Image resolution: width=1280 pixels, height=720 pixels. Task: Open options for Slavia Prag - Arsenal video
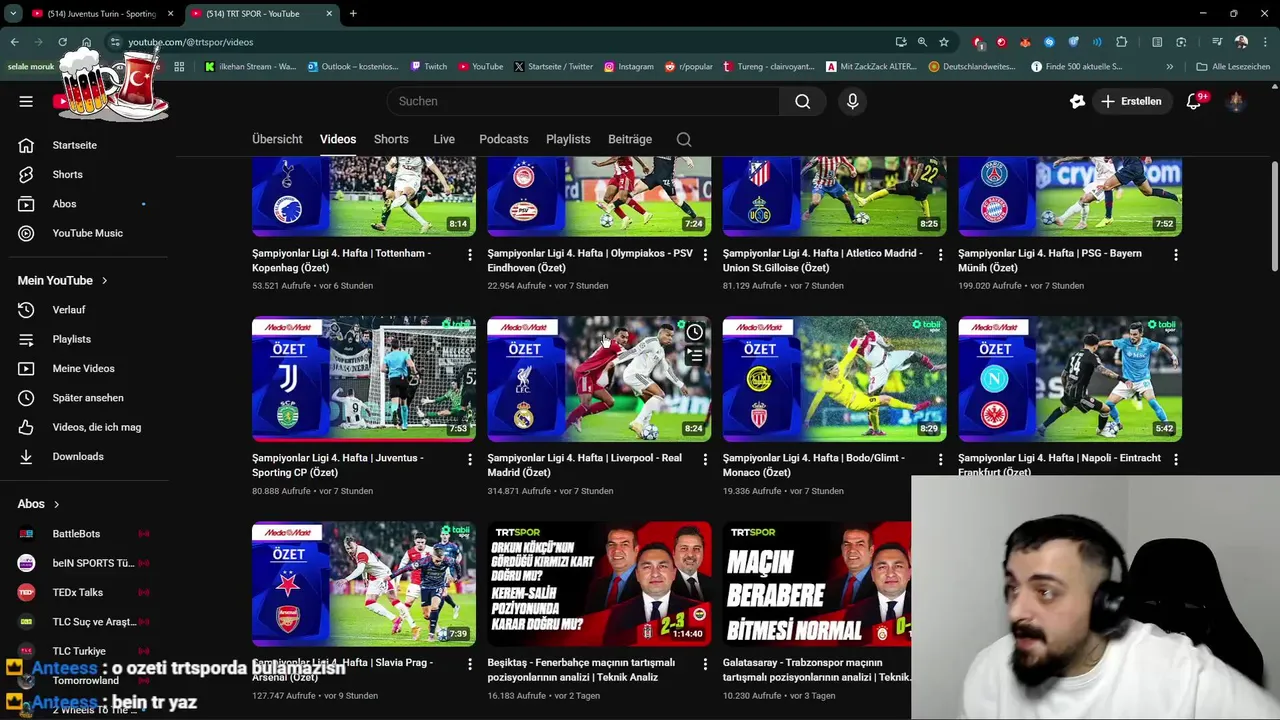point(470,665)
